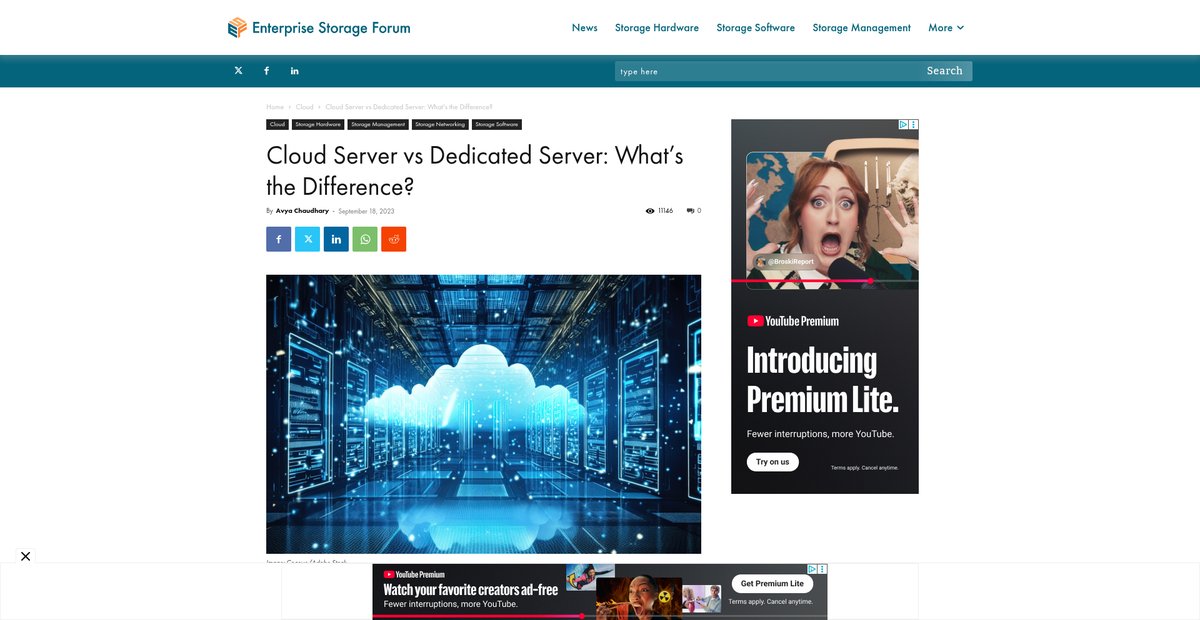The height and width of the screenshot is (620, 1200).
Task: Go to Home breadcrumb link
Action: [x=275, y=107]
